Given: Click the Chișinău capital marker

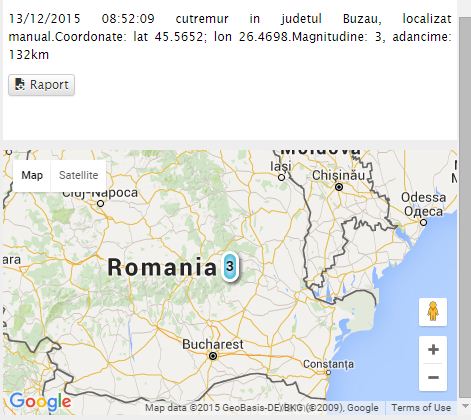Looking at the screenshot, I should pos(339,187).
